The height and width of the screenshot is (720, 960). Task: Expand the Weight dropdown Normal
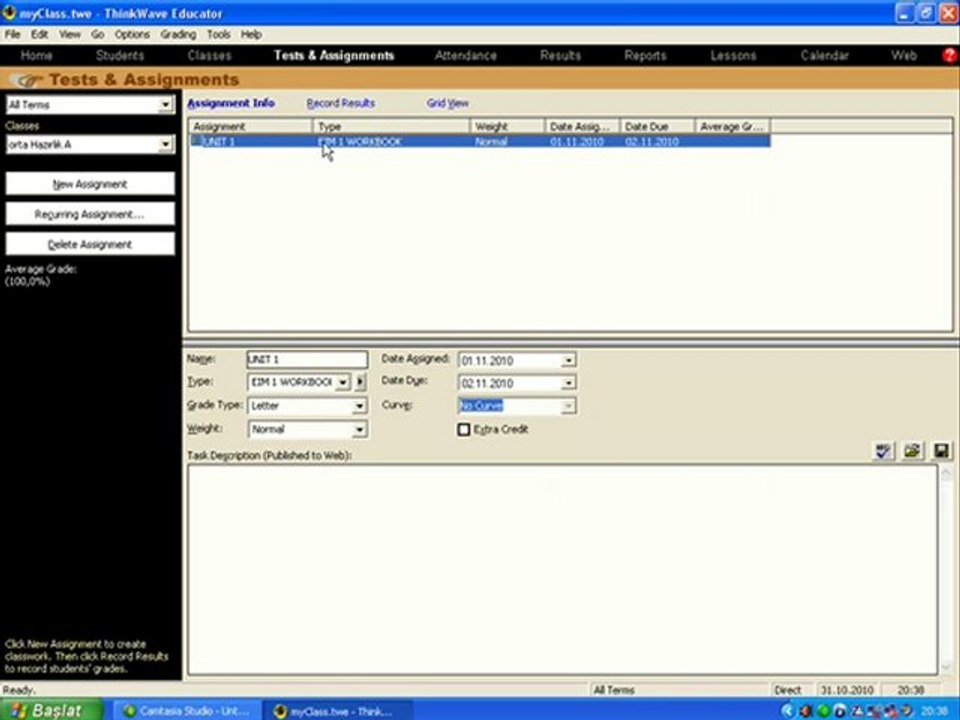tap(359, 429)
